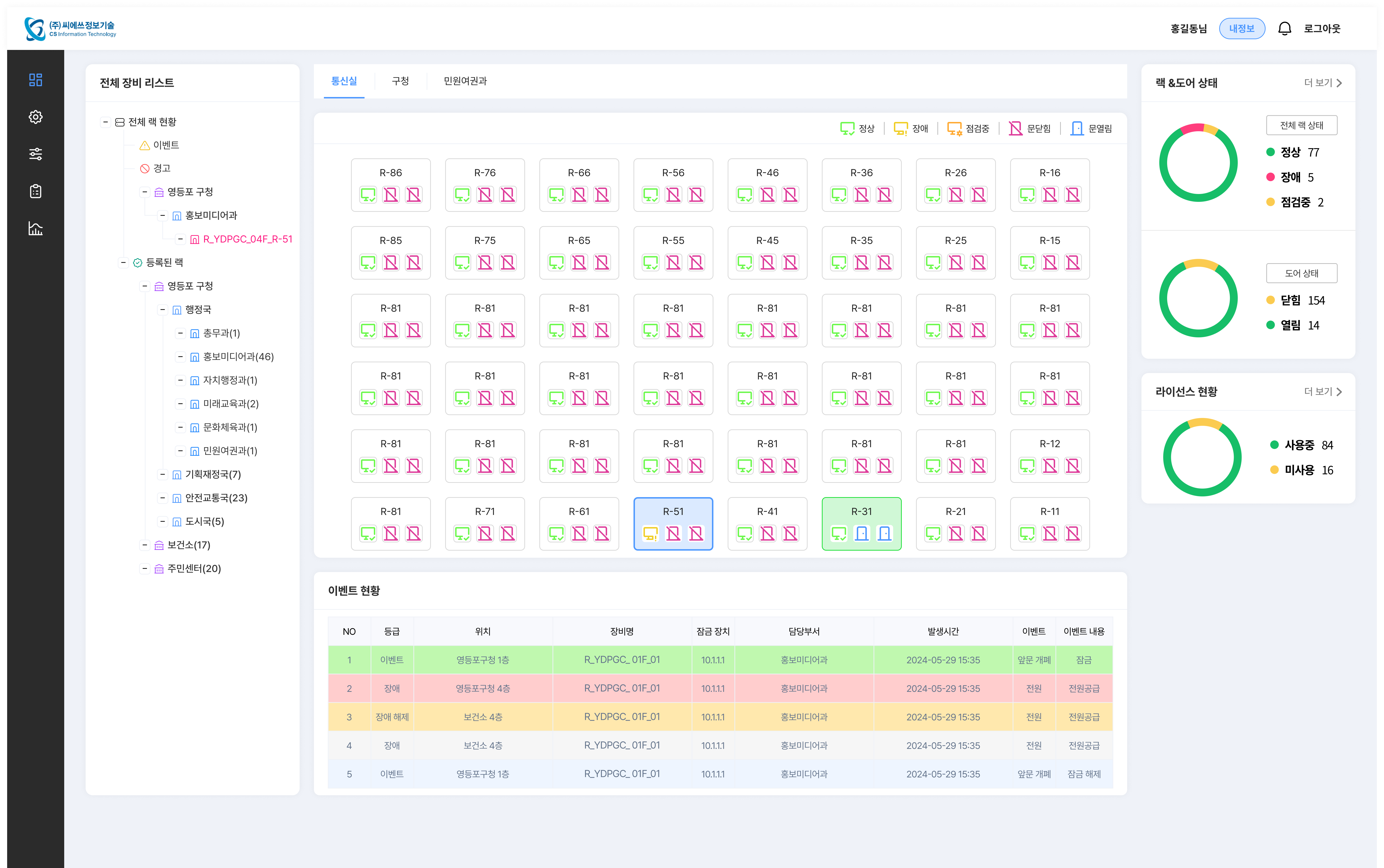Viewport: 1384px width, 868px height.
Task: Click the check-circle icon beside 등록된 랙
Action: click(137, 263)
